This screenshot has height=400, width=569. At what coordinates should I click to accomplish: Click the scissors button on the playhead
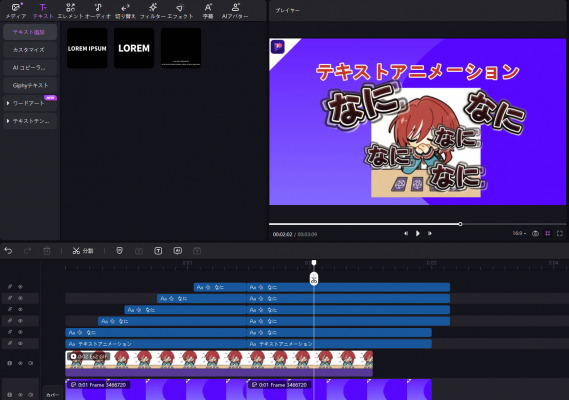pyautogui.click(x=314, y=279)
